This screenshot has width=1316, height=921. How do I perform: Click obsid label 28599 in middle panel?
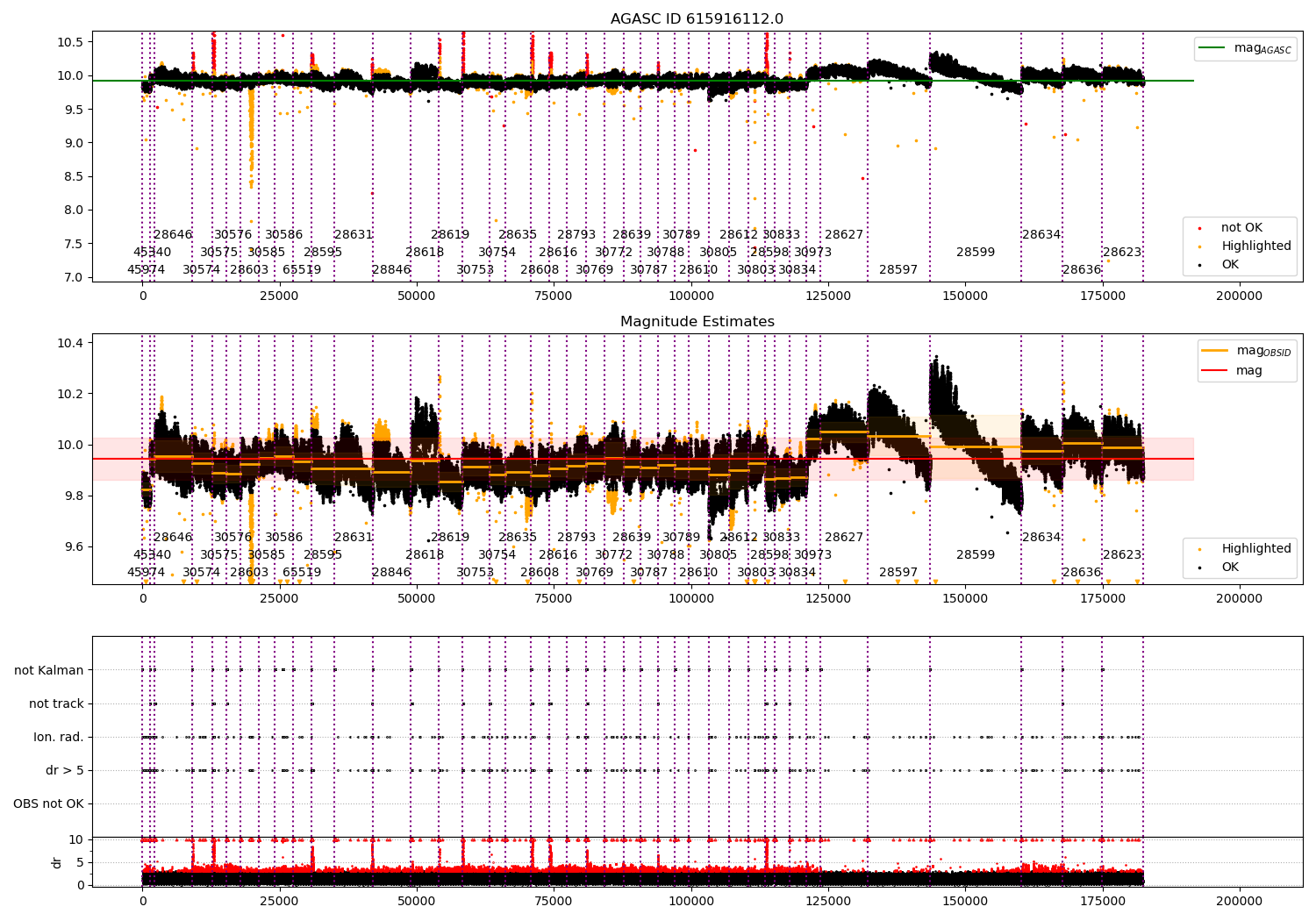tap(976, 554)
